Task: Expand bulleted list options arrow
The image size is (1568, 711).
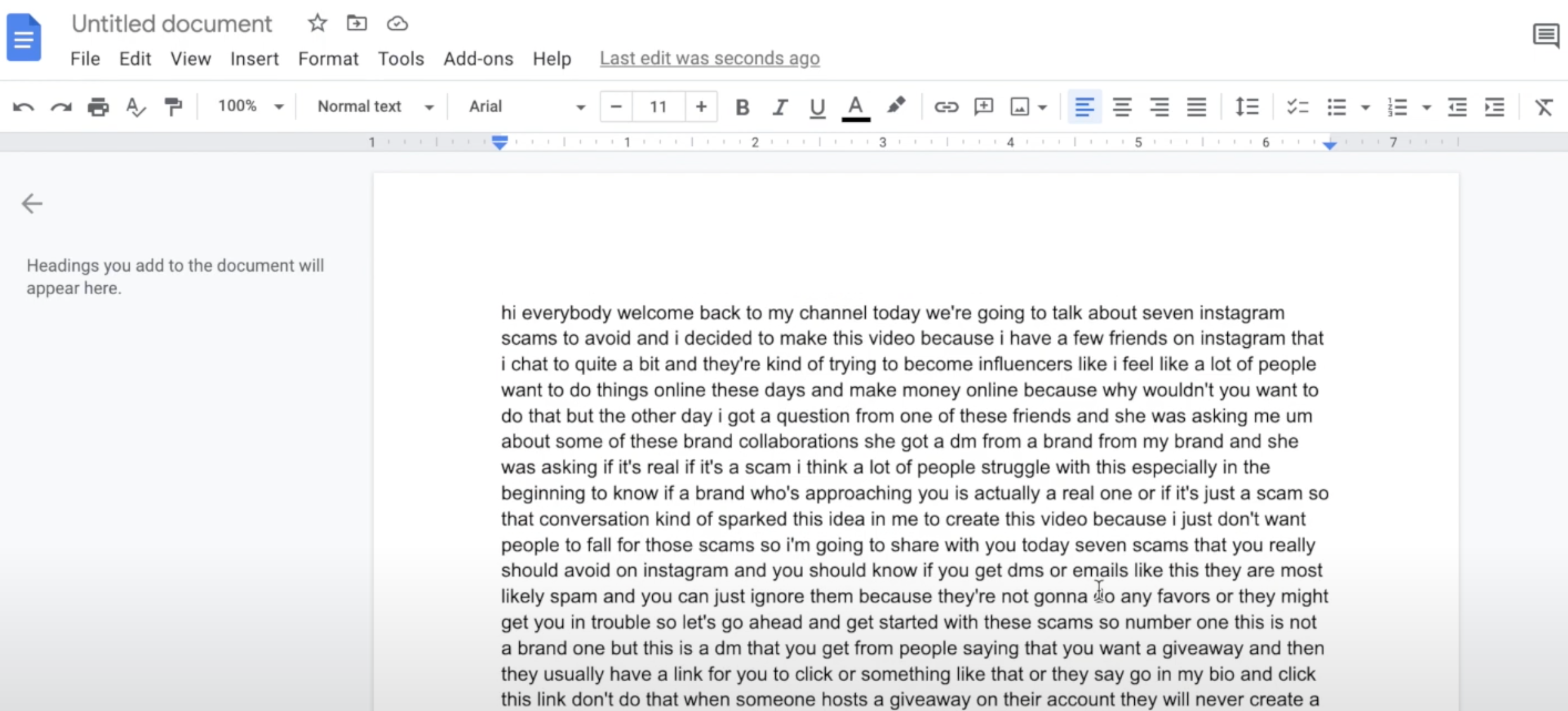Action: (1365, 107)
